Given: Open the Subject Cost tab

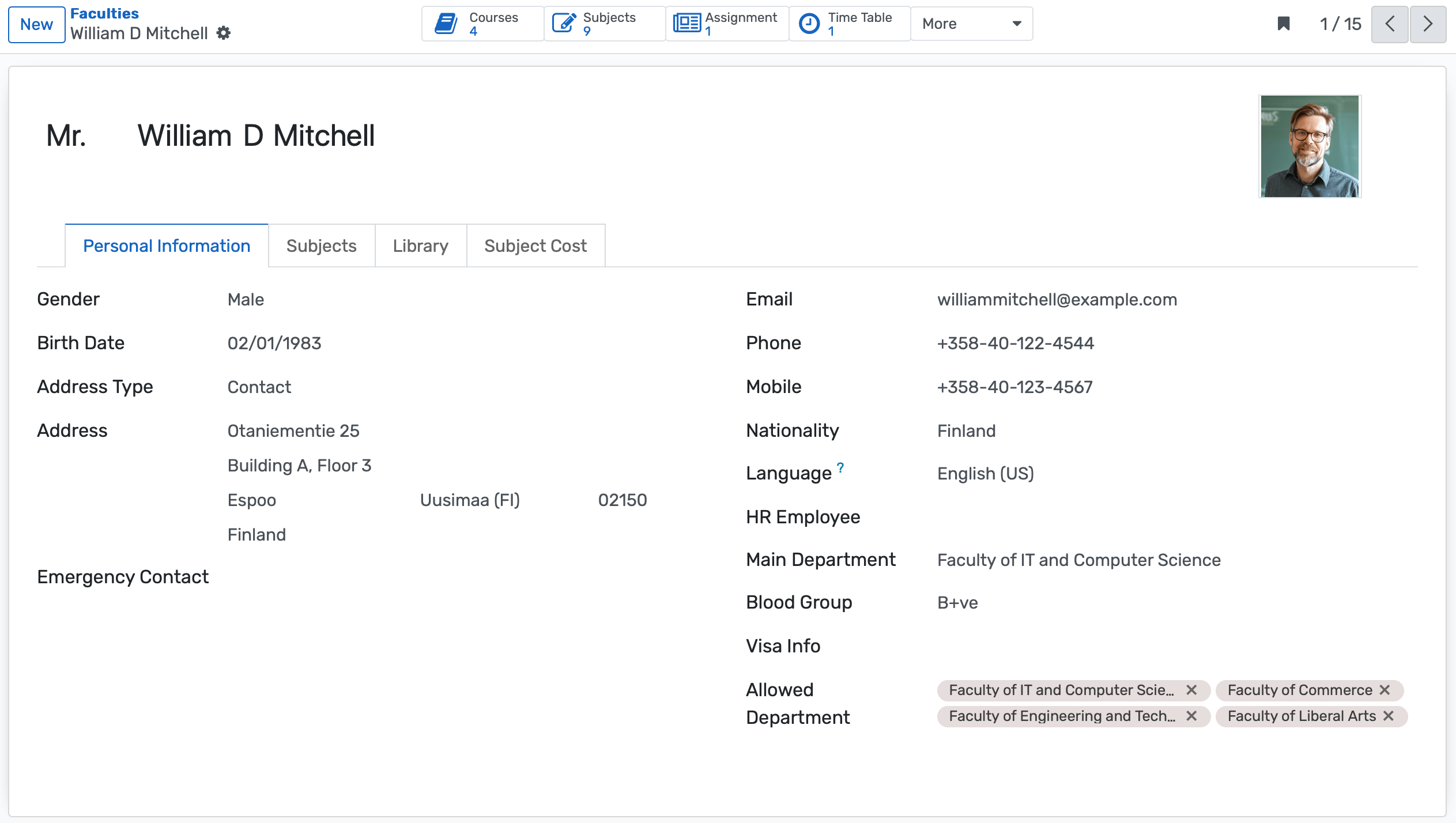Looking at the screenshot, I should pyautogui.click(x=535, y=246).
